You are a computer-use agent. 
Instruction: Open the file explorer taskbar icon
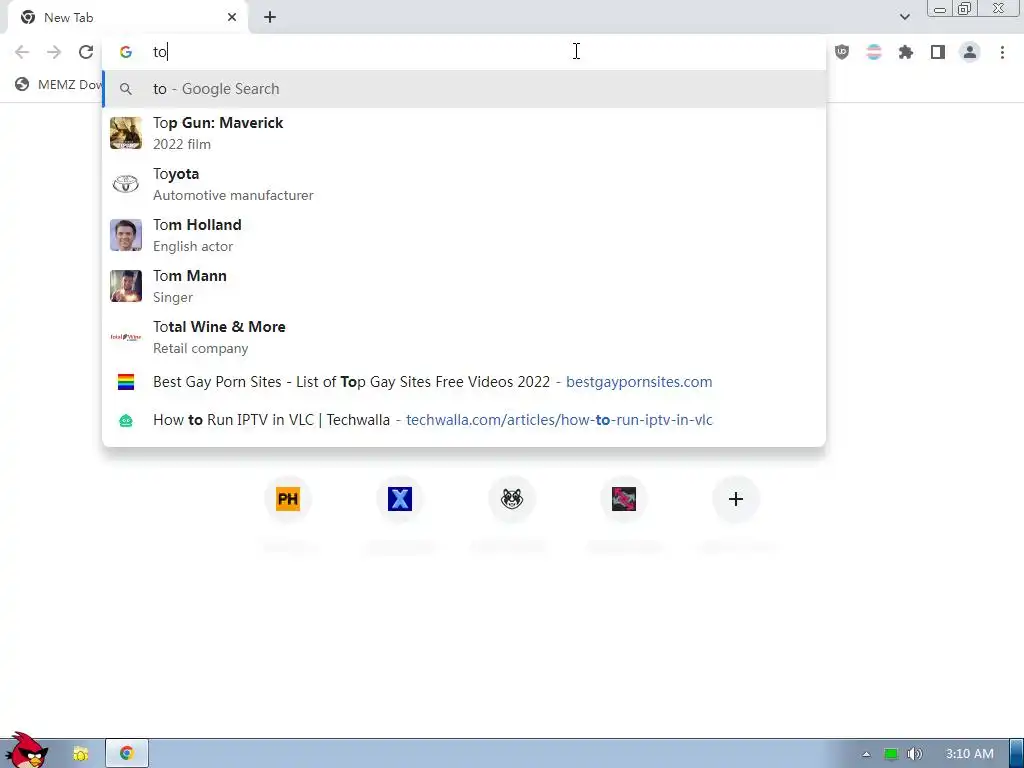[80, 754]
